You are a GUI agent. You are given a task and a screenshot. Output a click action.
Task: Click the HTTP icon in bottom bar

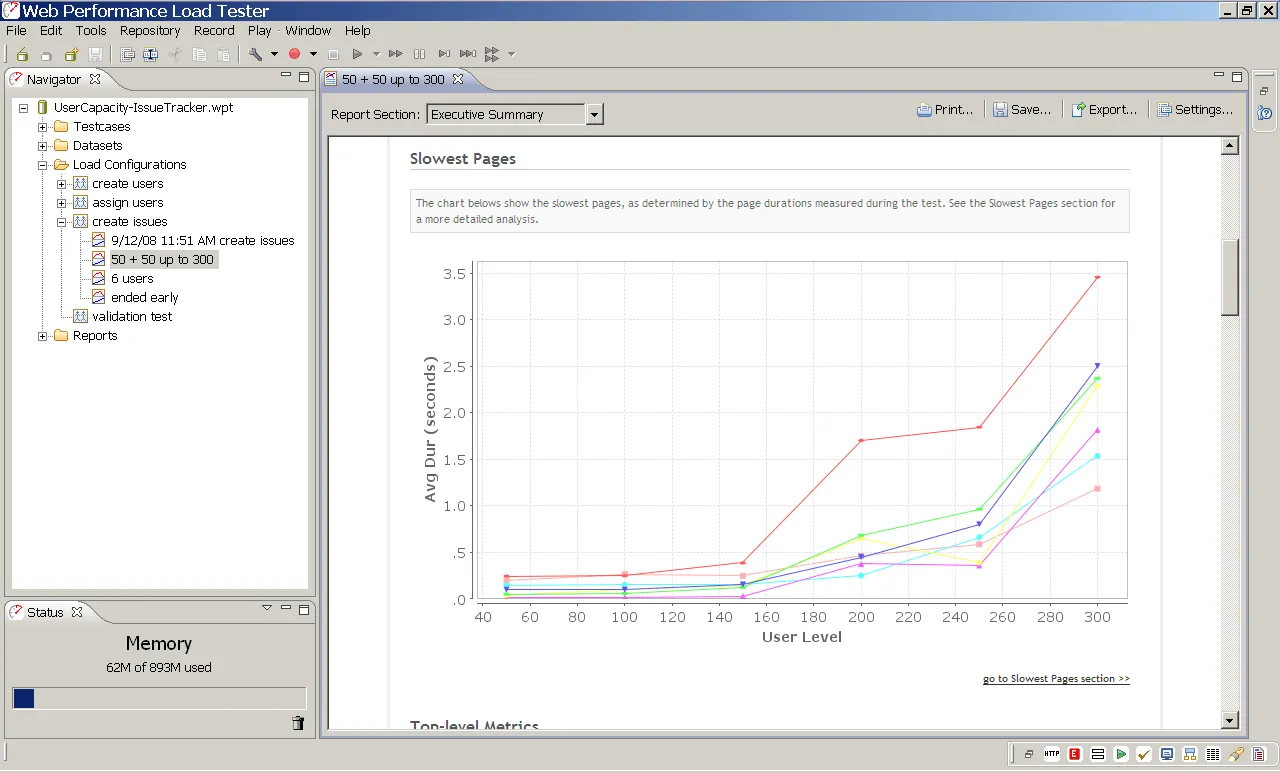[1052, 754]
